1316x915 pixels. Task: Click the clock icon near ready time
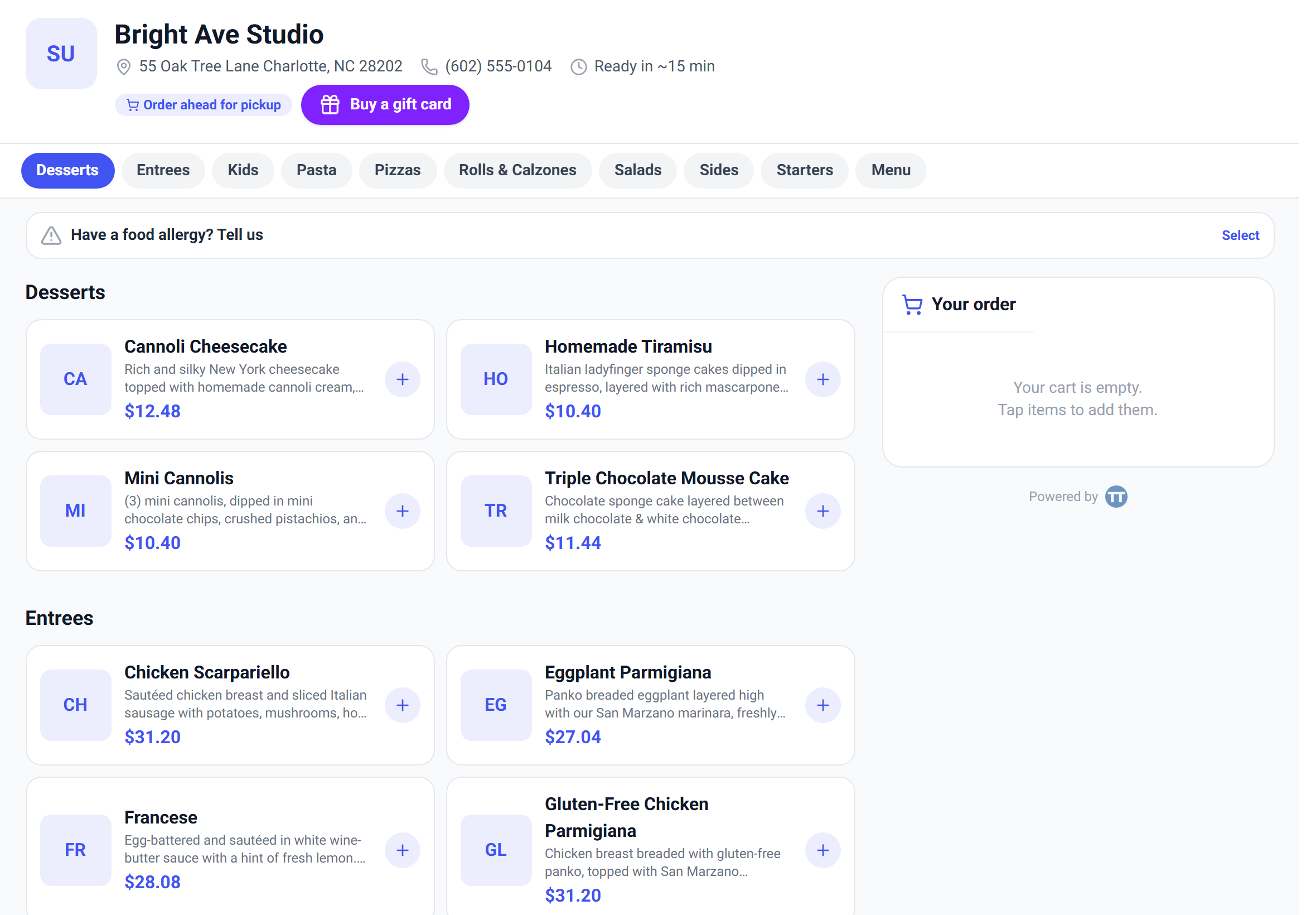(x=578, y=67)
